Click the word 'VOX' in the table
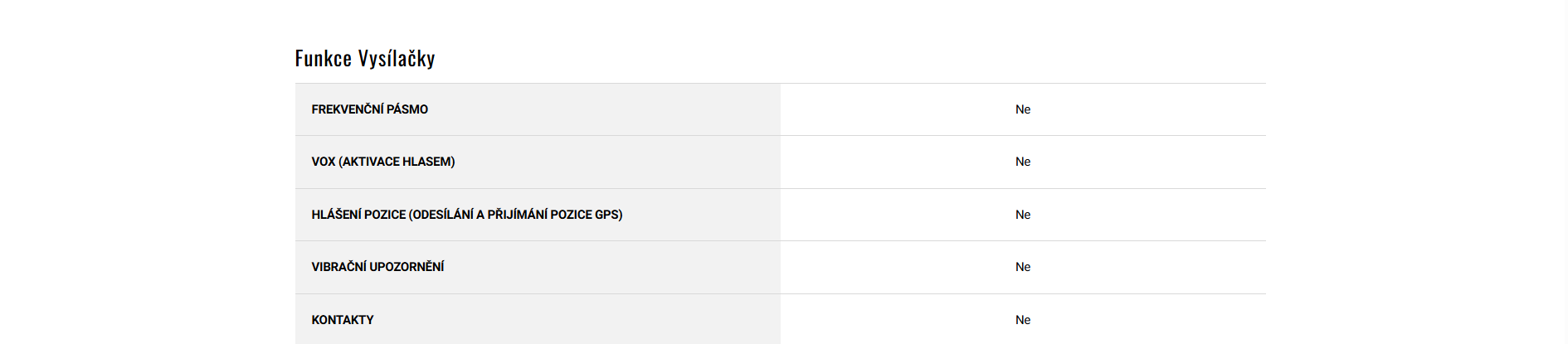The height and width of the screenshot is (344, 1568). coord(323,162)
